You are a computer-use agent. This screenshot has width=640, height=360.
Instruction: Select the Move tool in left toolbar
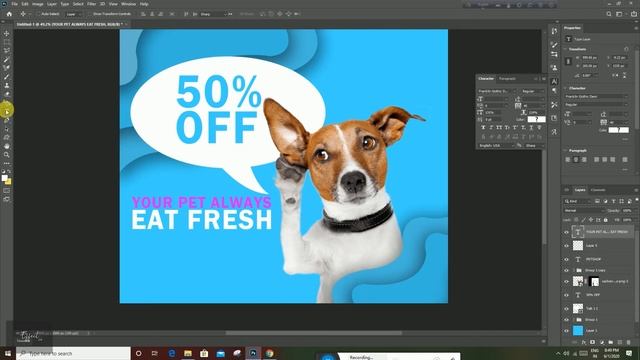(7, 33)
